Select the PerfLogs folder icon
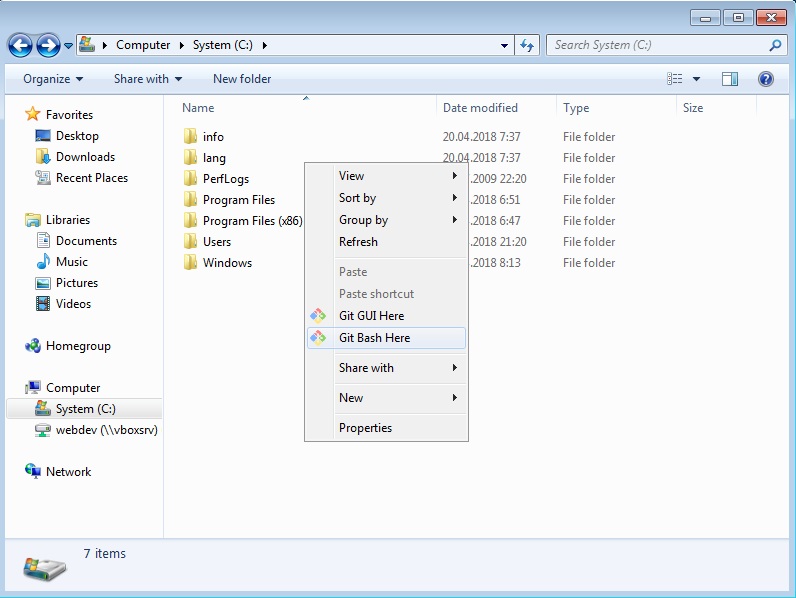This screenshot has width=796, height=598. [x=190, y=178]
